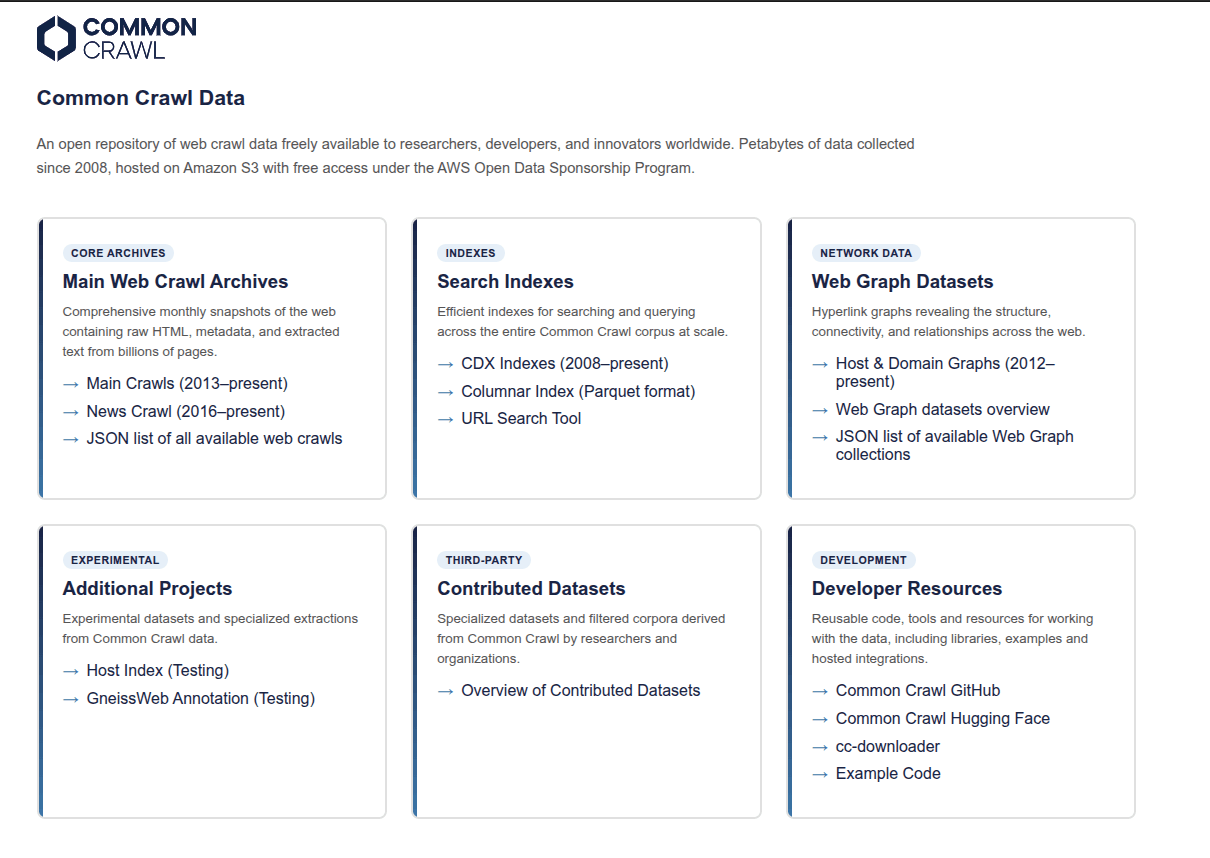Viewport: 1210px width, 858px height.
Task: Open Host & Domain Graphs (2012–present) link
Action: coord(945,373)
